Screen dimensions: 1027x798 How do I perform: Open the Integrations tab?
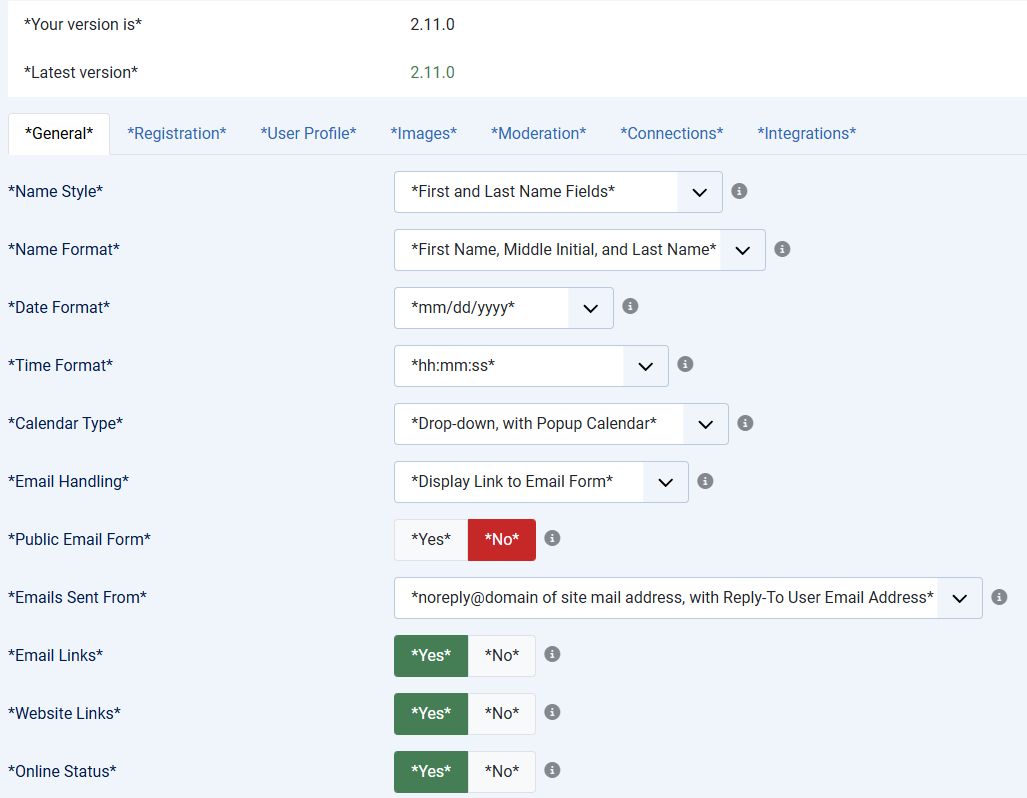click(806, 133)
